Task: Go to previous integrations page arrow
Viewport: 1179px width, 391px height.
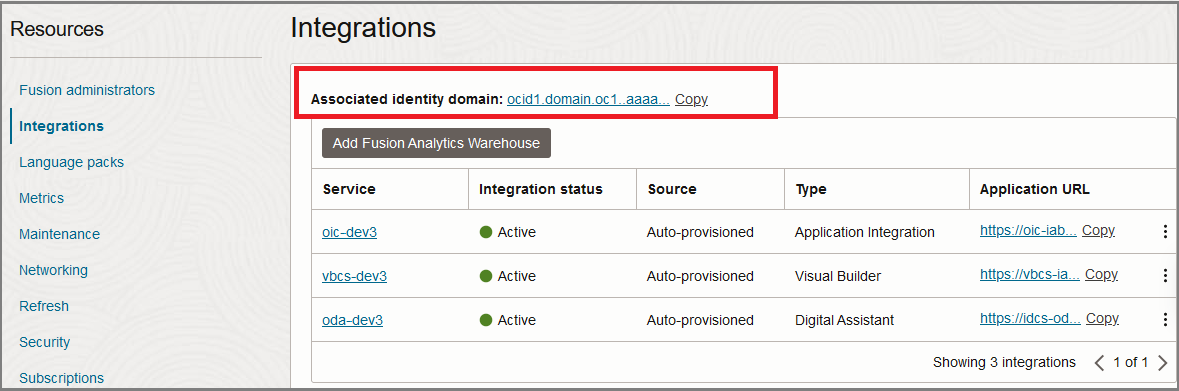Action: [x=1099, y=362]
